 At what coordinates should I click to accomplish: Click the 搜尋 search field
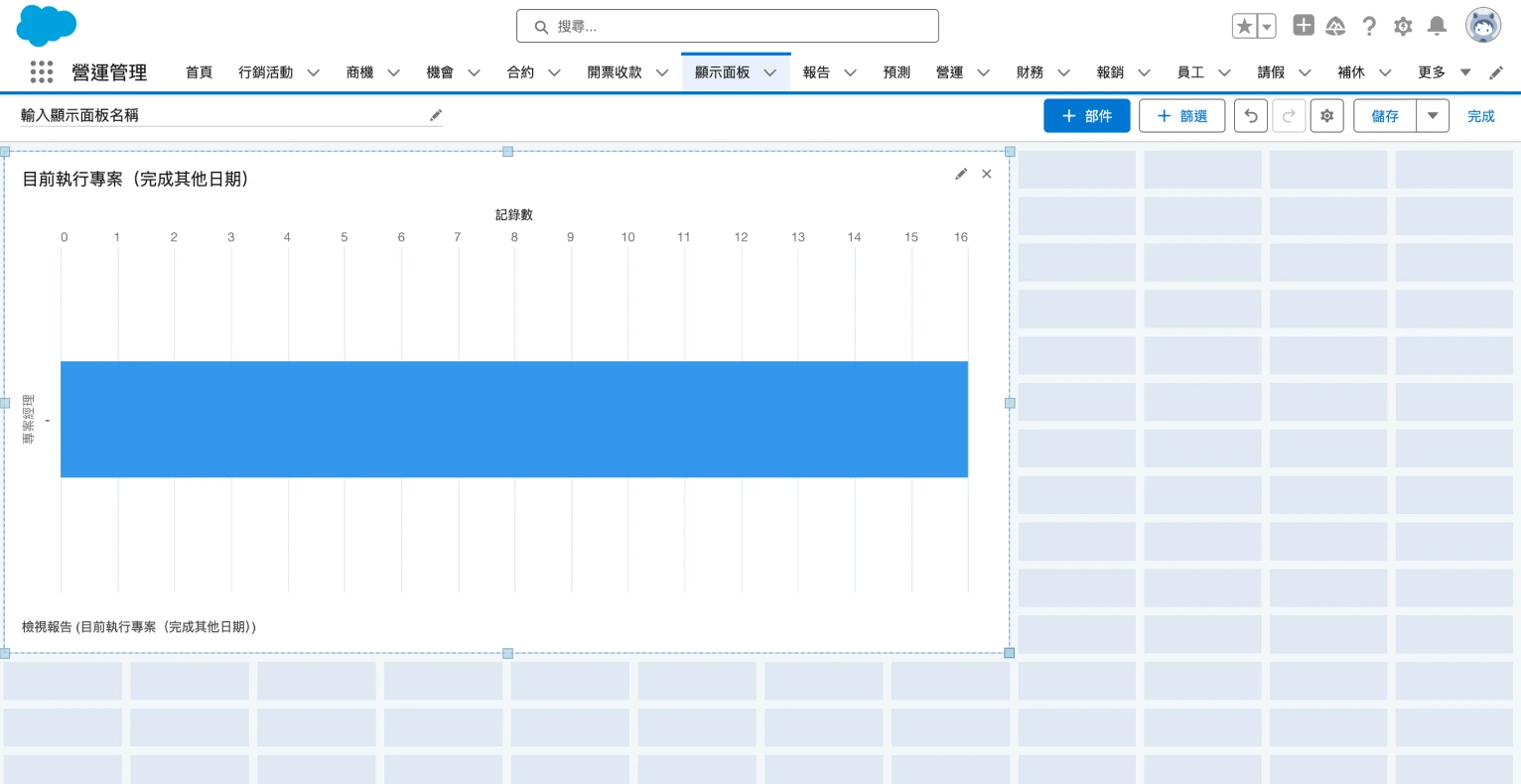[727, 26]
